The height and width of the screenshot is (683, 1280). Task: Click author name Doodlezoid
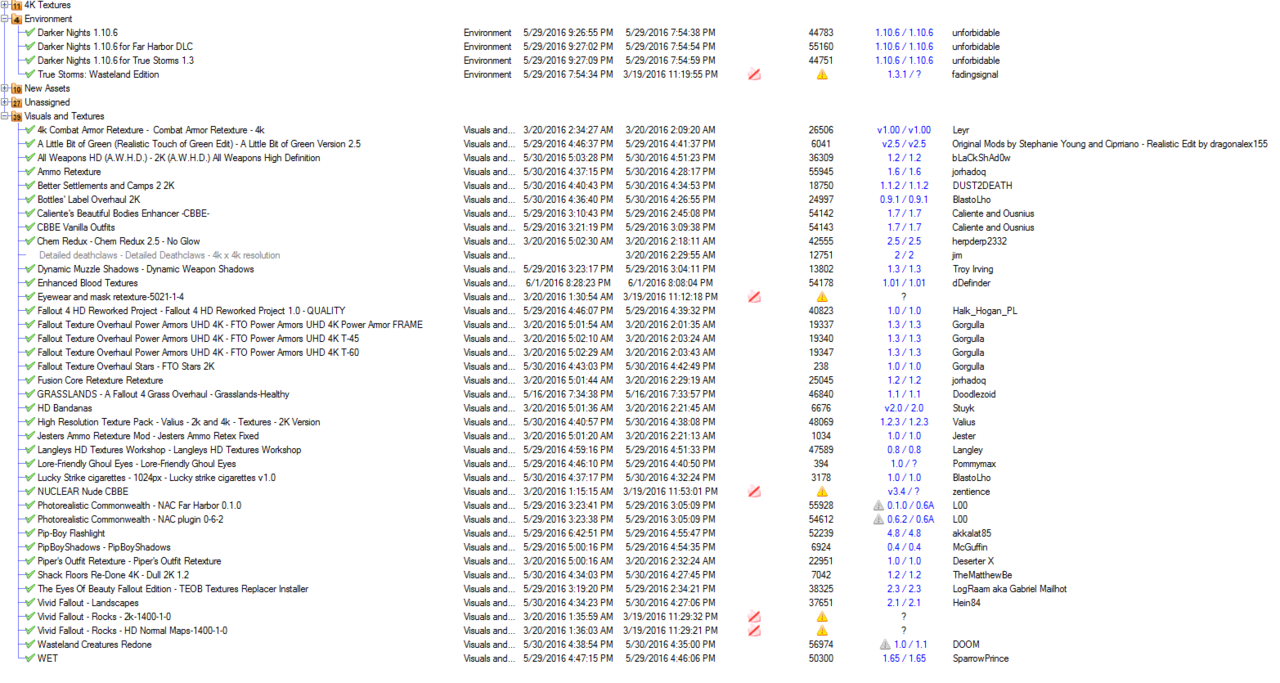point(975,394)
